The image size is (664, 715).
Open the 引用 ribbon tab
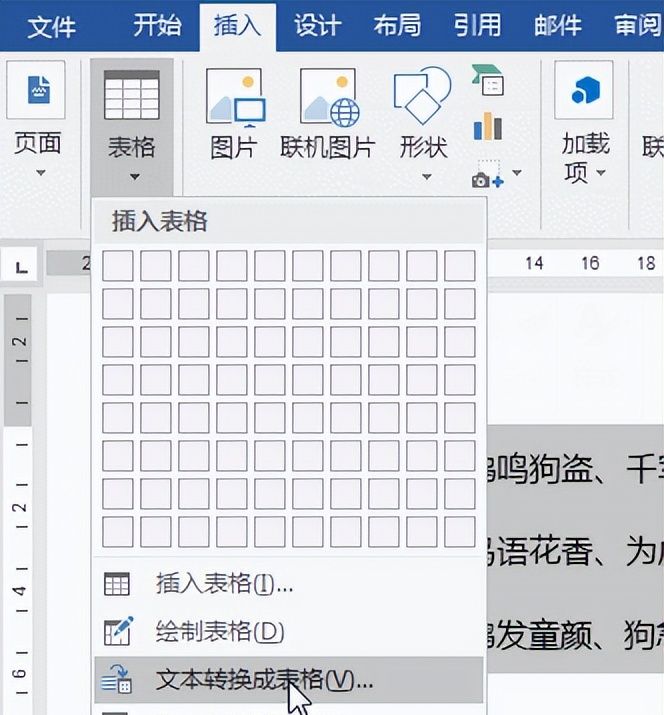pyautogui.click(x=477, y=25)
